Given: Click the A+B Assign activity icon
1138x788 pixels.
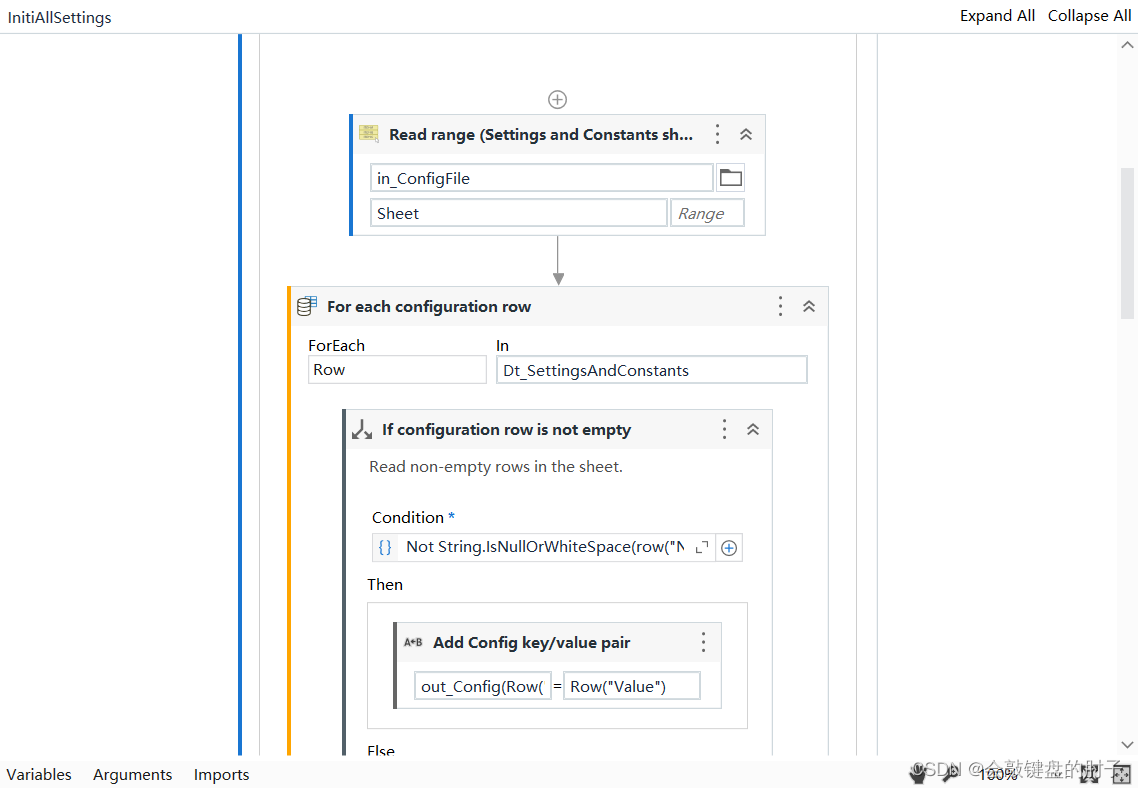Looking at the screenshot, I should pyautogui.click(x=413, y=642).
